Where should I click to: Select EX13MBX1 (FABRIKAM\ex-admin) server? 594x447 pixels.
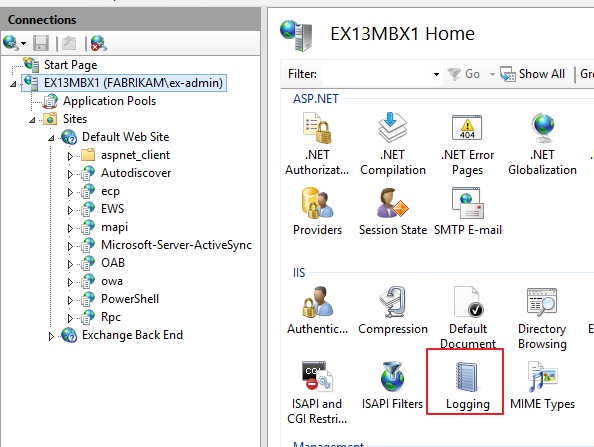coord(133,83)
